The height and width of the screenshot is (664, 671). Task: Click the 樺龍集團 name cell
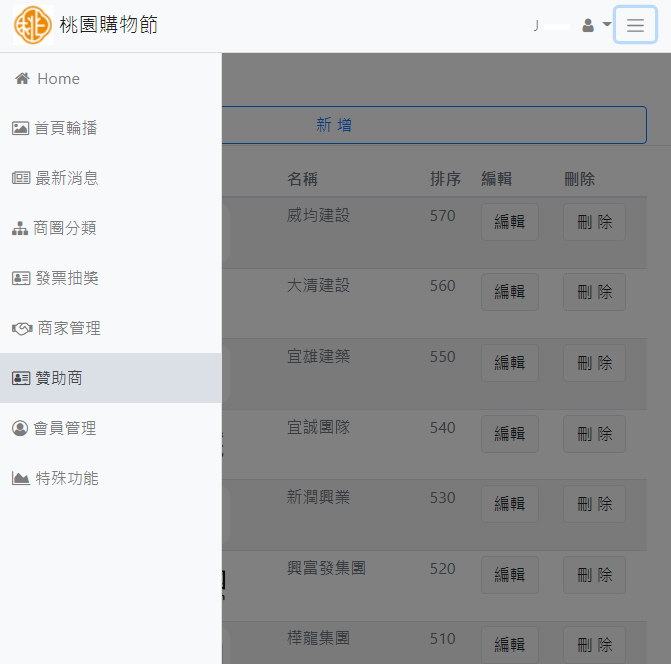pos(318,638)
